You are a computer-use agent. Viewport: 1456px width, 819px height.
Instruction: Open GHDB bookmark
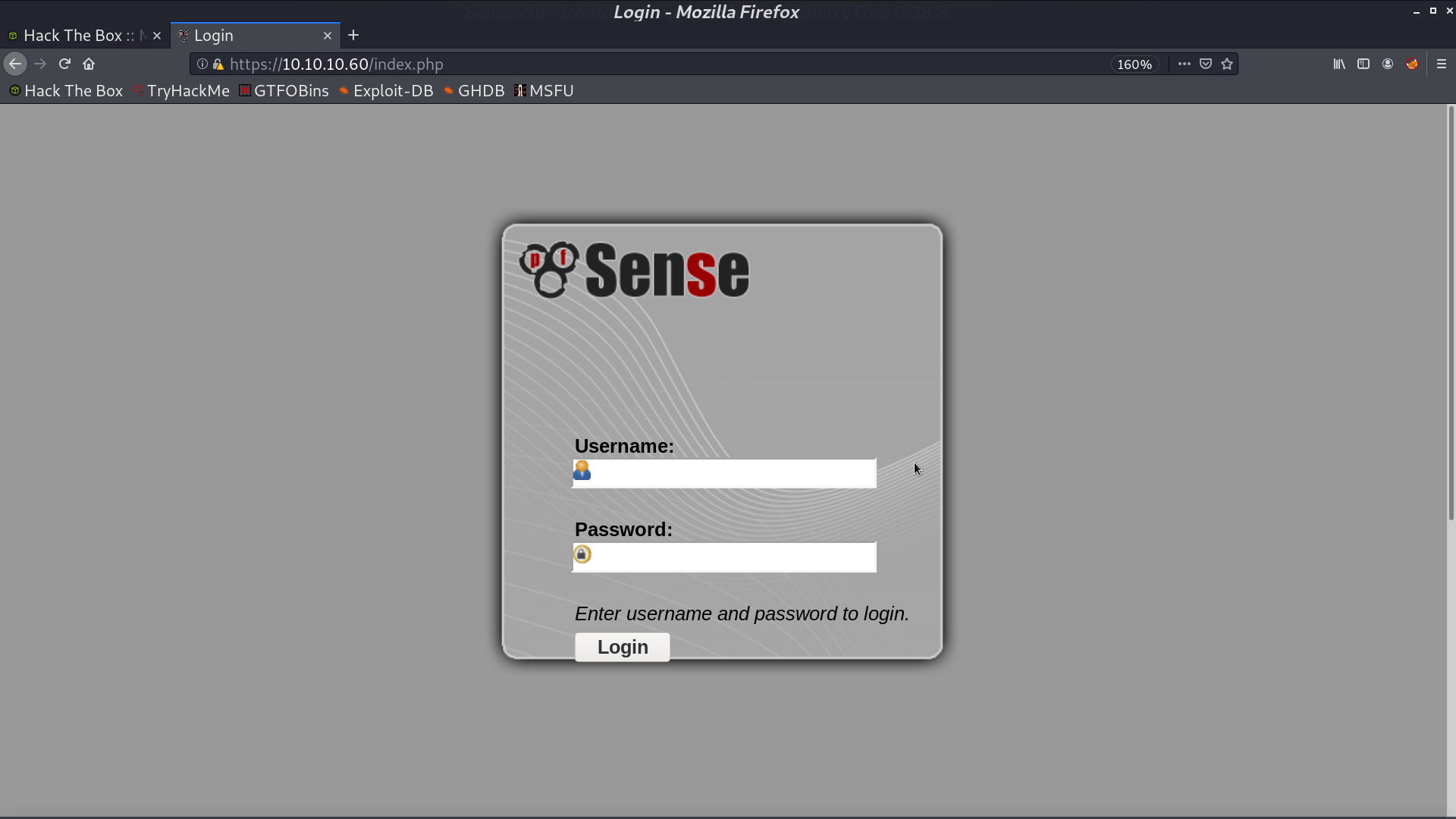pos(474,91)
